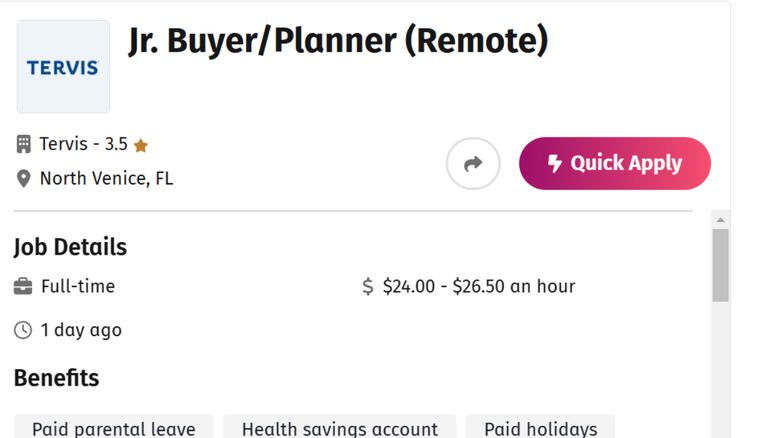Select the Paid parental leave tag
773x438 pixels.
coord(114,428)
